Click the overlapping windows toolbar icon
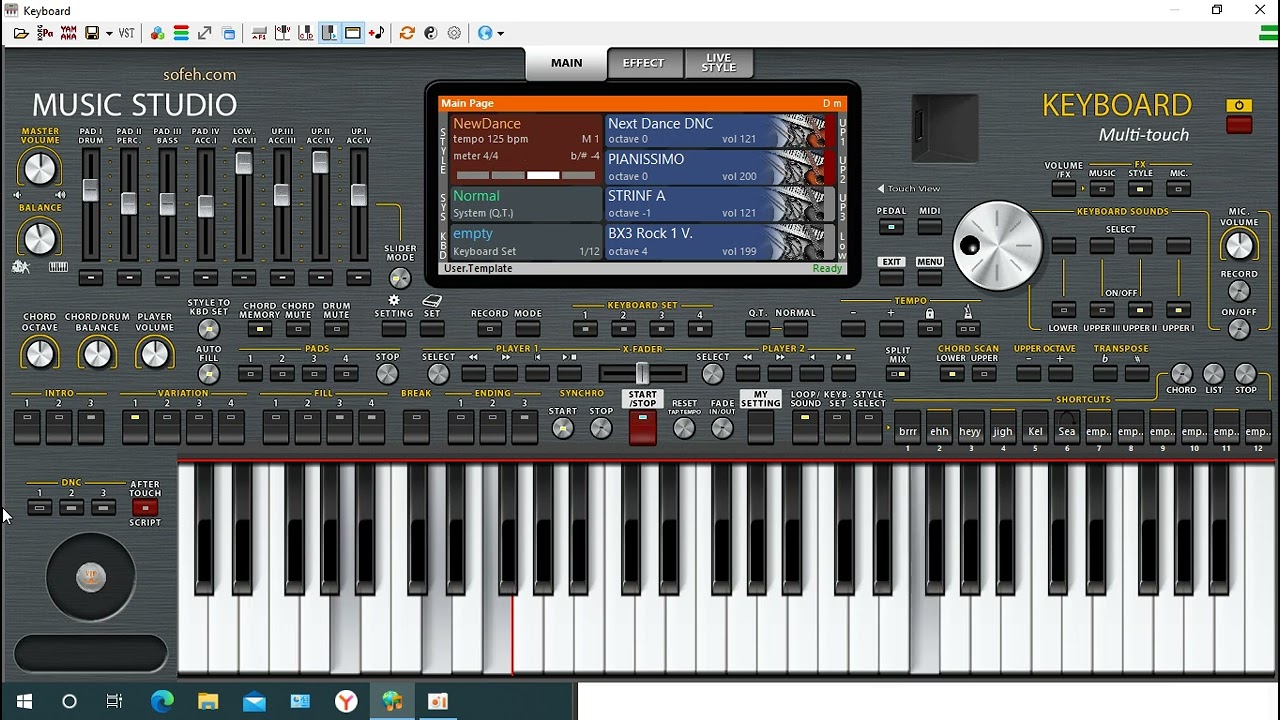The image size is (1280, 720). pos(229,33)
